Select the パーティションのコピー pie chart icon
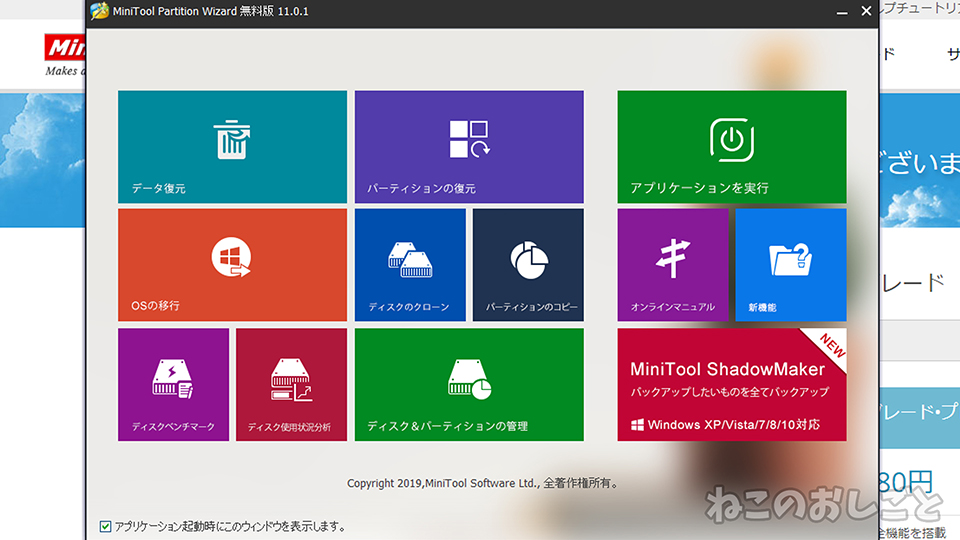The height and width of the screenshot is (540, 960). tap(529, 260)
